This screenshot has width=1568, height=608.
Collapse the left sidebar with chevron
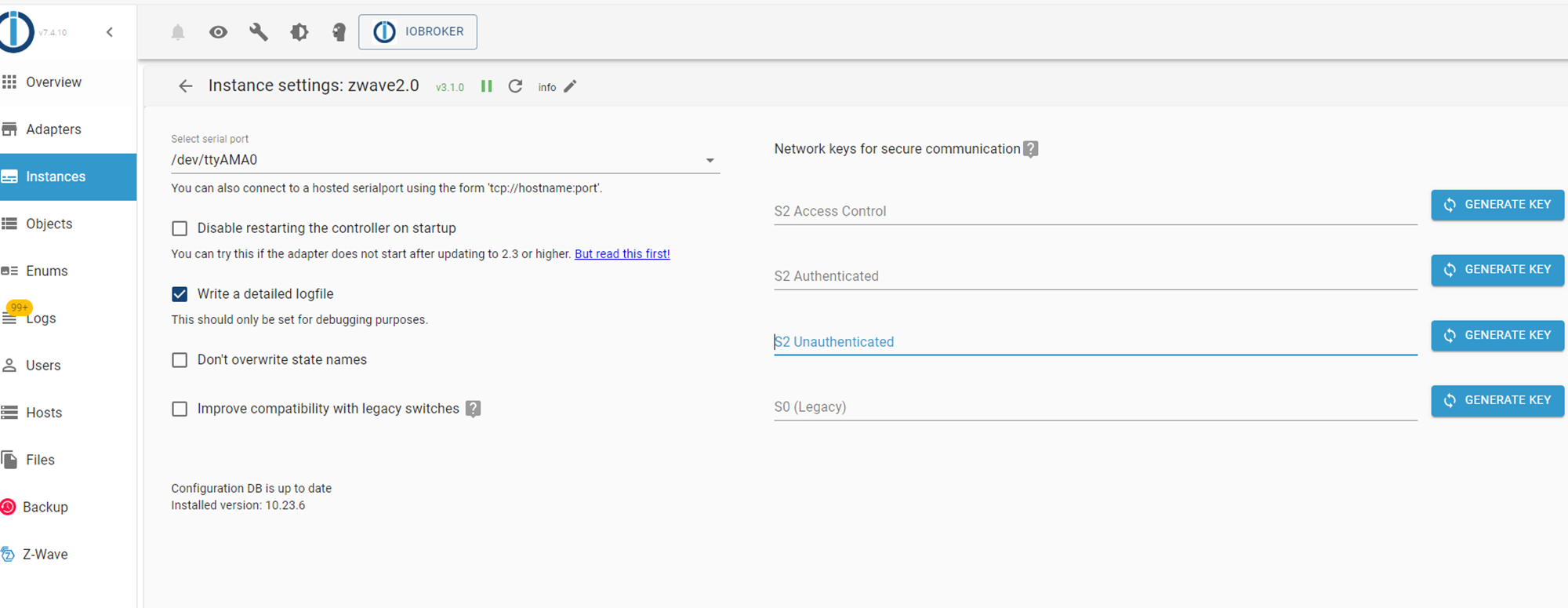click(110, 32)
